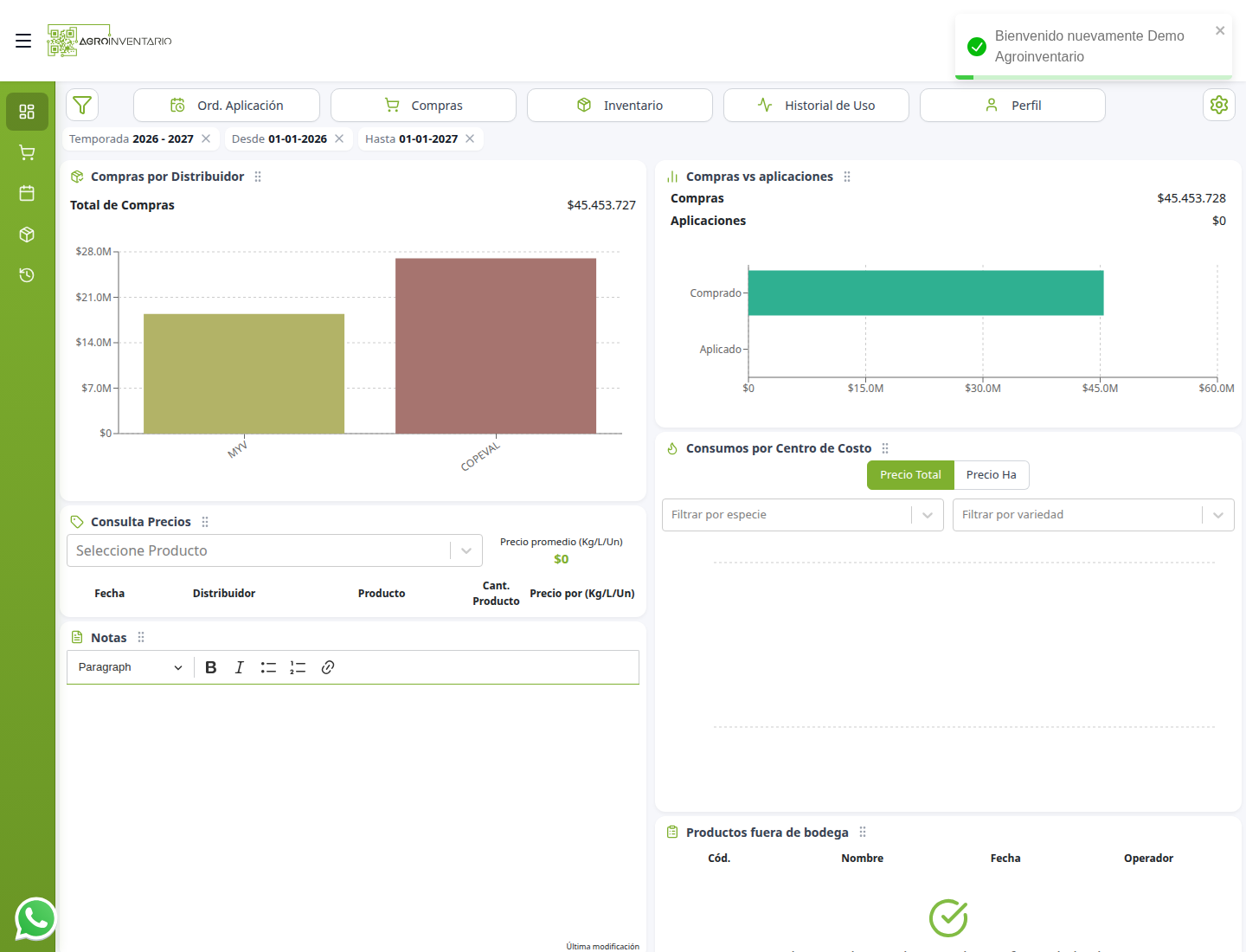The image size is (1246, 952).
Task: Open the filter funnel button
Action: tap(82, 106)
